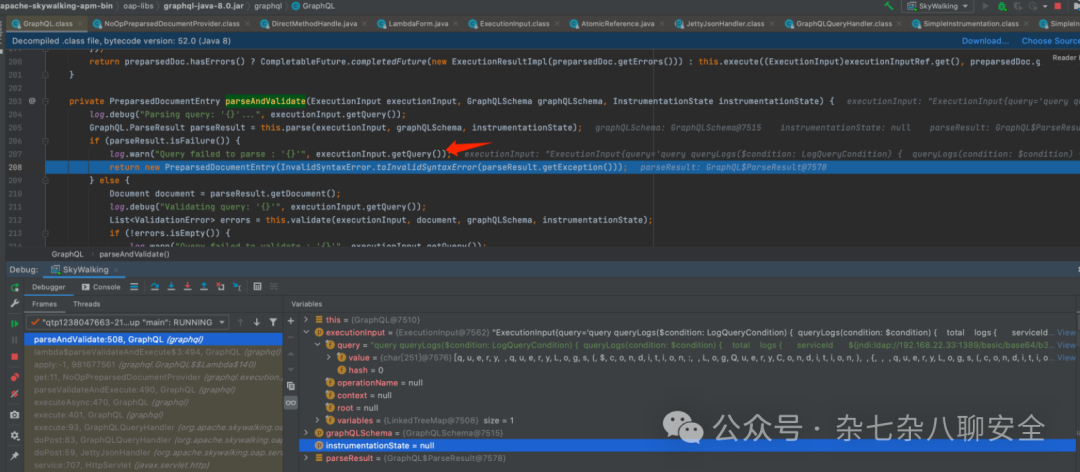Viewport: 1080px width, 472px height.
Task: Collapse the query field node
Action: point(317,345)
